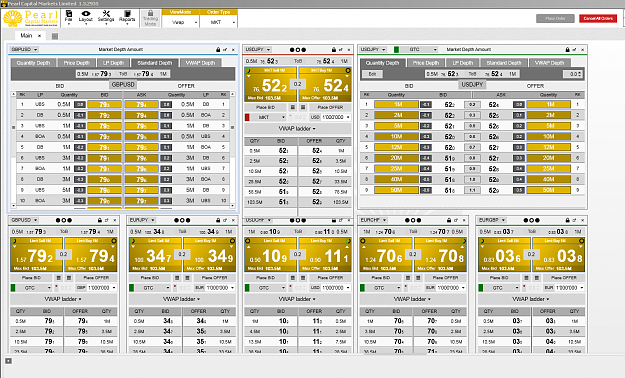Select Price Depth tab in GBPUSD panel
Screen dimensions: 625x378
pyautogui.click(x=77, y=63)
